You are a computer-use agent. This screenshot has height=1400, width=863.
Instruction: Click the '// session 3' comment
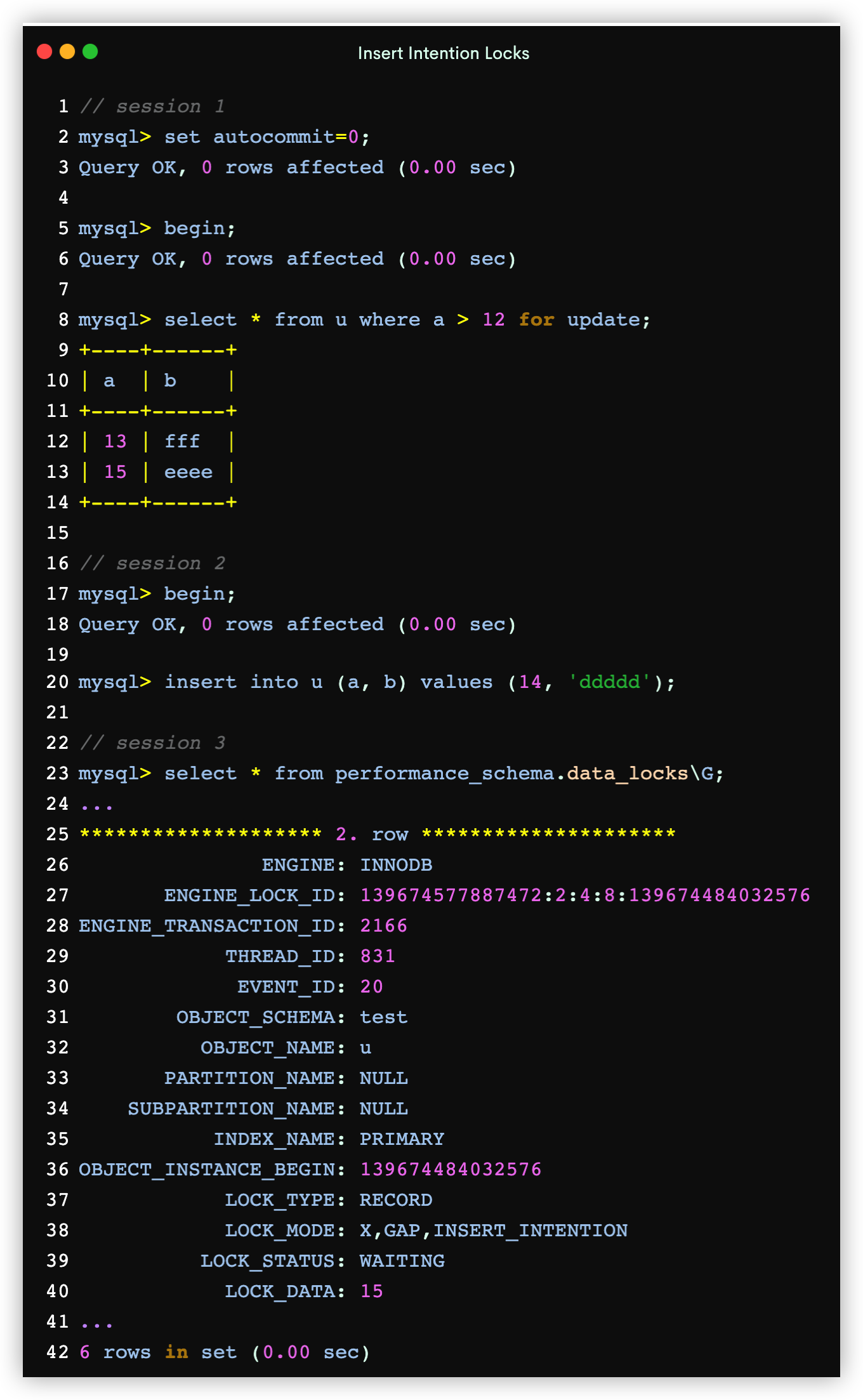[152, 743]
